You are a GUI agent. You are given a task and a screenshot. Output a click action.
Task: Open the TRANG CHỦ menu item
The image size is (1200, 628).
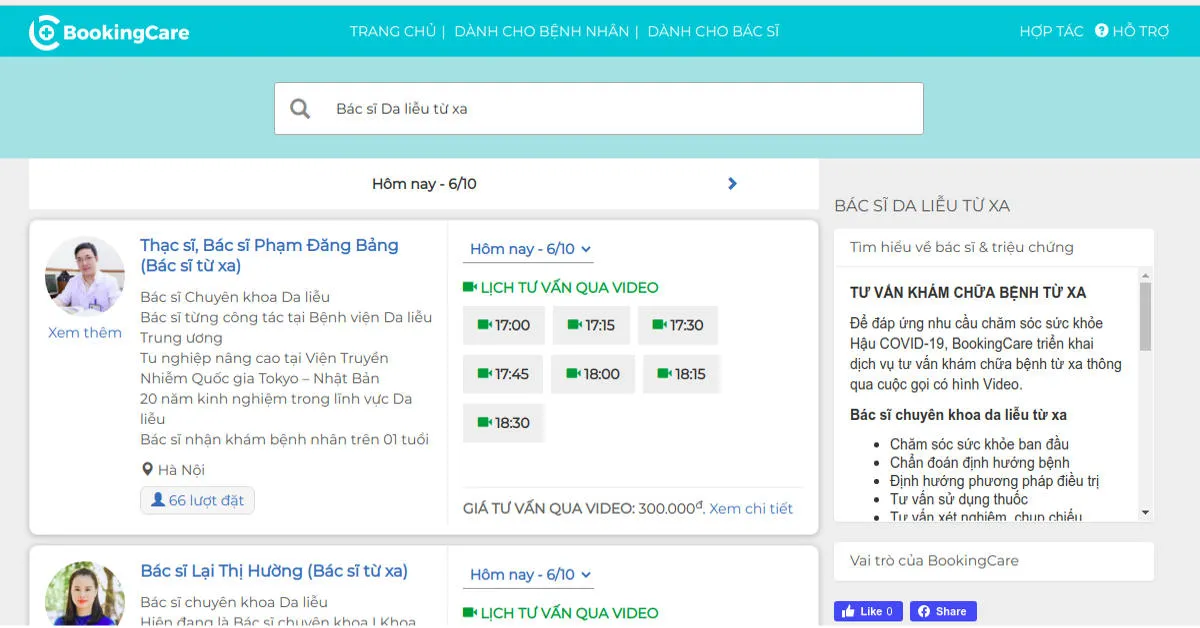pos(392,31)
